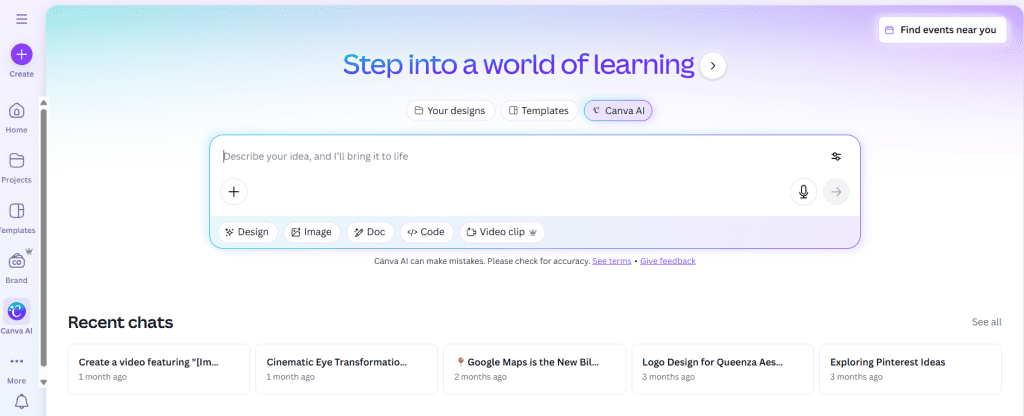Click the sidebar scroll up arrow
Image resolution: width=1024 pixels, height=416 pixels.
44,102
